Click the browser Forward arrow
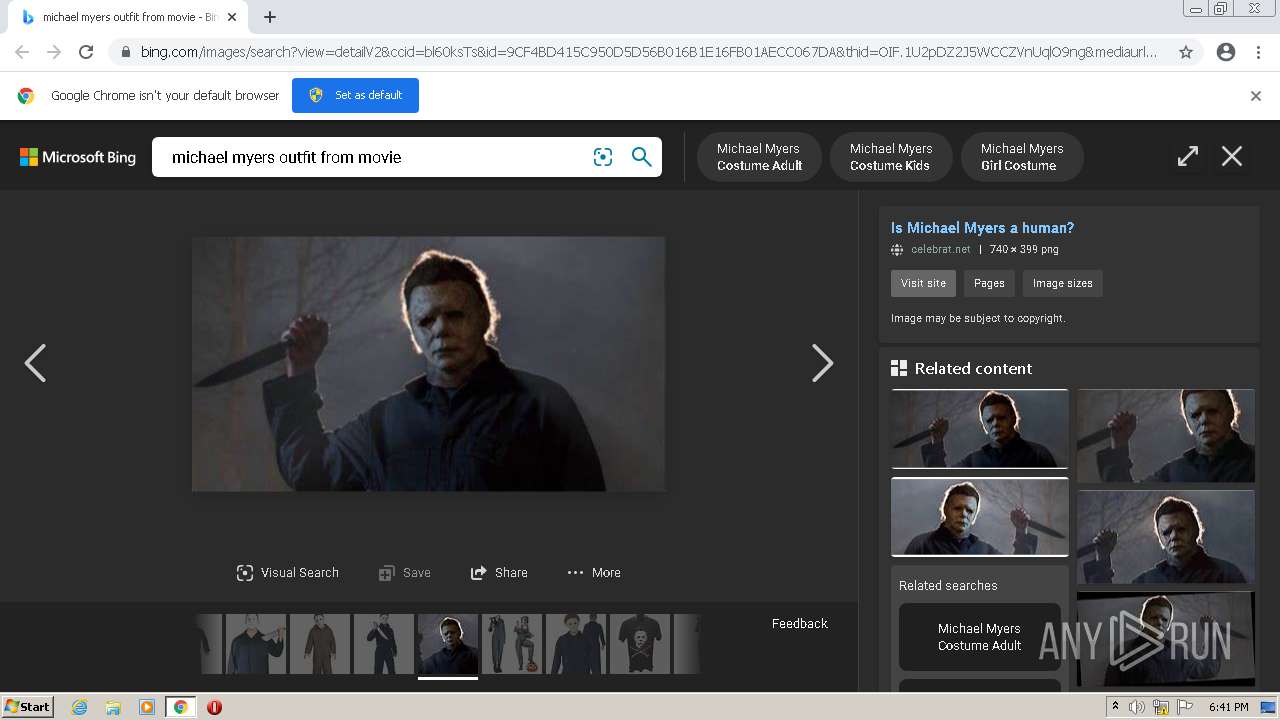1280x720 pixels. click(54, 52)
